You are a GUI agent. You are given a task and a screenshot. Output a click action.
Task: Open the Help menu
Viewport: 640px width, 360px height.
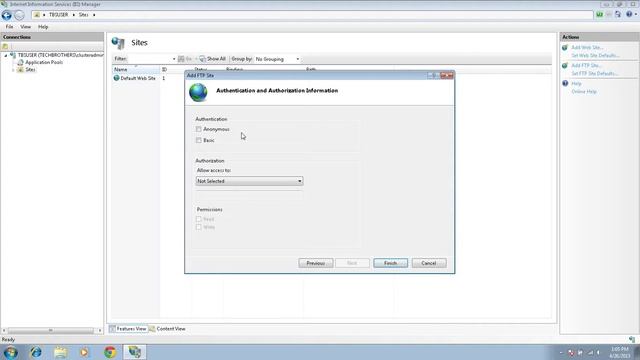pos(43,27)
